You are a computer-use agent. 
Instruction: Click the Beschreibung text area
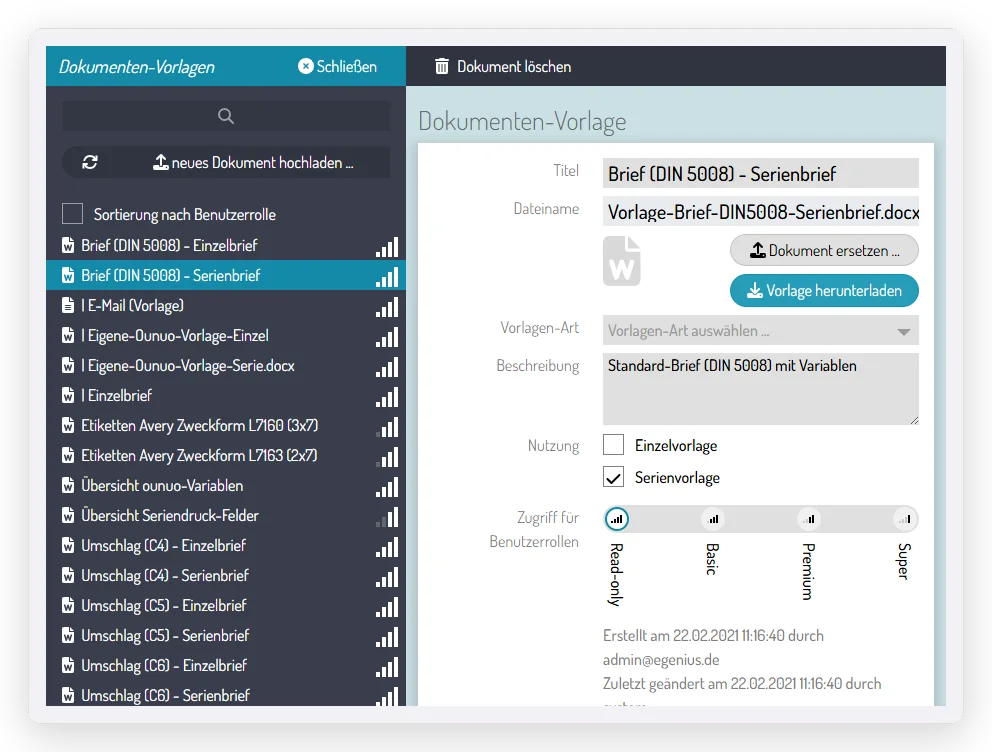pyautogui.click(x=760, y=389)
